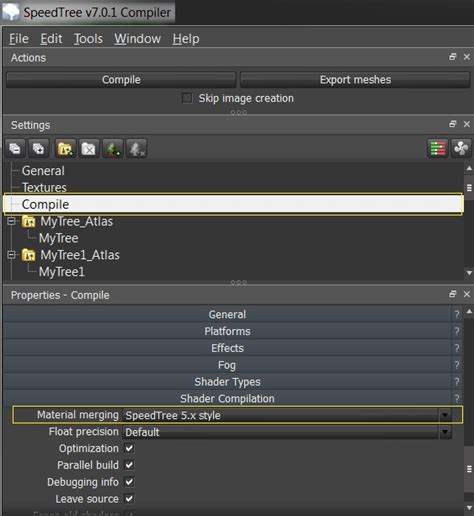Click the MyTree1_Atlas folder icon
The height and width of the screenshot is (516, 474).
pyautogui.click(x=29, y=255)
